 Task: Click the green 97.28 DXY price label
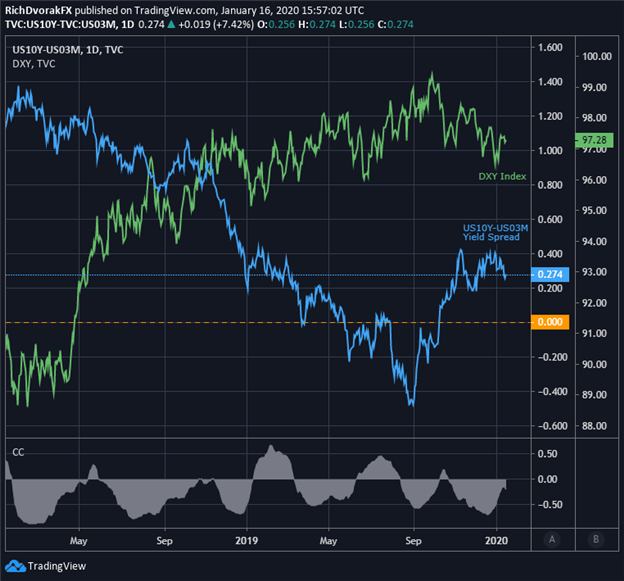(x=594, y=140)
